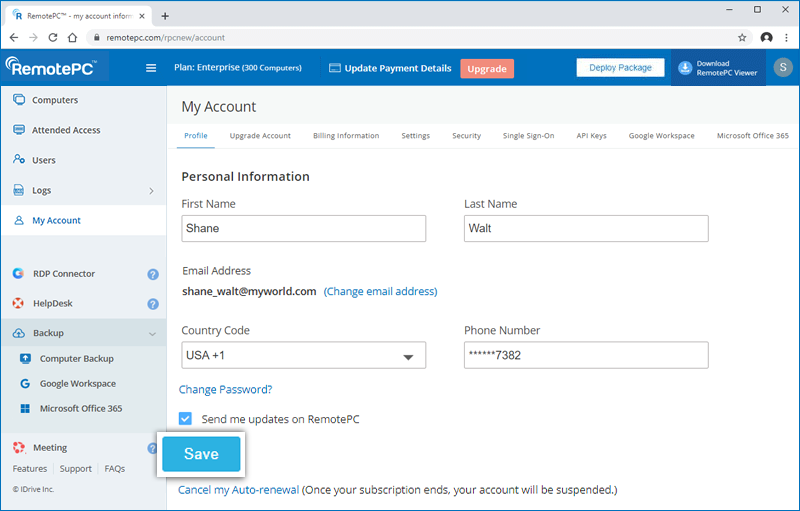800x511 pixels.
Task: Bookmark this page with star icon
Action: tap(742, 37)
